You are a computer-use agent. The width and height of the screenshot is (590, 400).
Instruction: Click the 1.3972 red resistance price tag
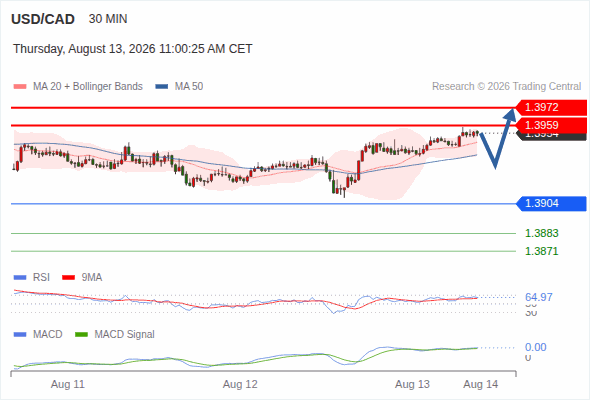point(551,107)
